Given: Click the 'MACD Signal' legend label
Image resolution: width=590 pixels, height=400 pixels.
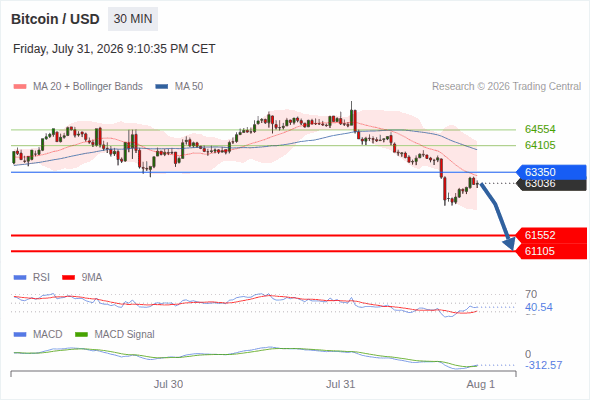Looking at the screenshot, I should 125,335.
